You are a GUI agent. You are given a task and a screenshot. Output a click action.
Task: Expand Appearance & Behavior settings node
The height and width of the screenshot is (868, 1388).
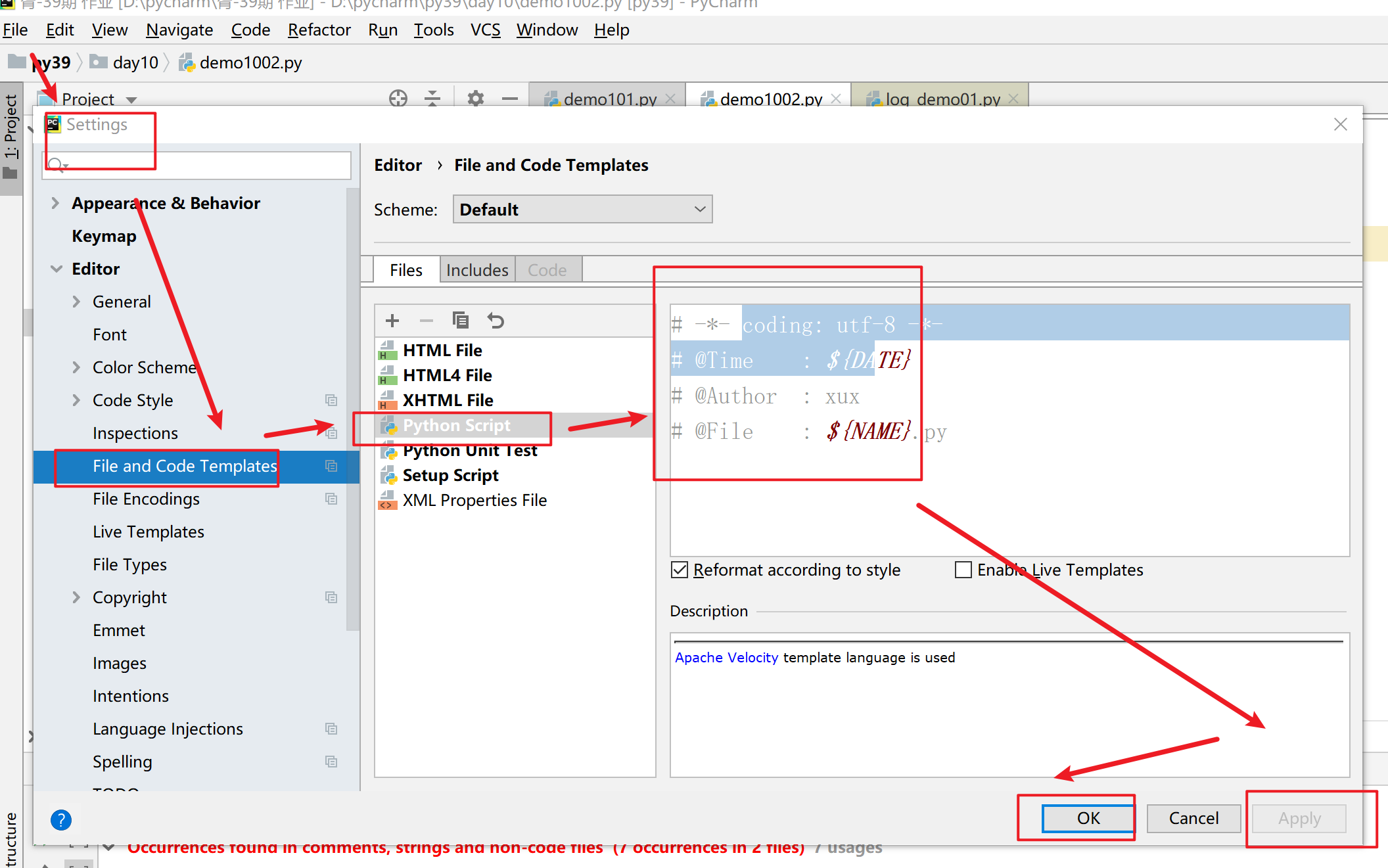click(x=56, y=203)
